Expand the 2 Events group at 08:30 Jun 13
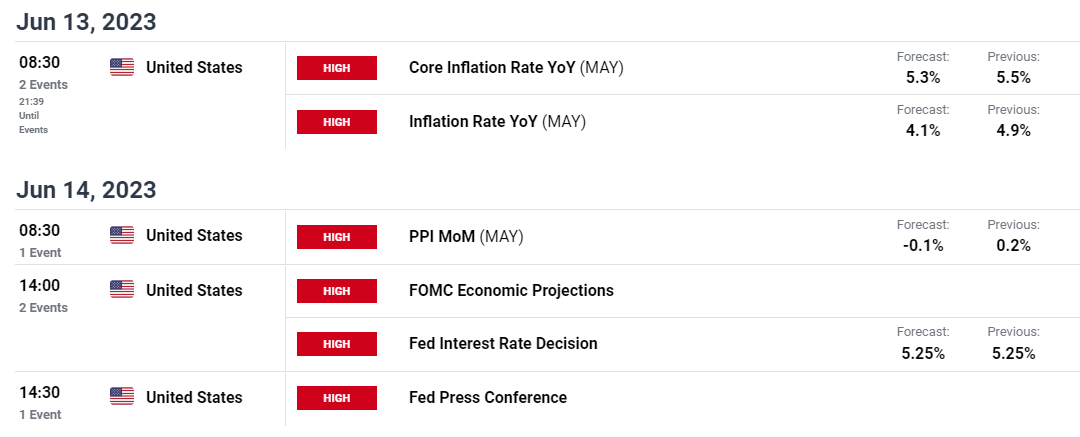This screenshot has width=1080, height=437. pos(43,85)
